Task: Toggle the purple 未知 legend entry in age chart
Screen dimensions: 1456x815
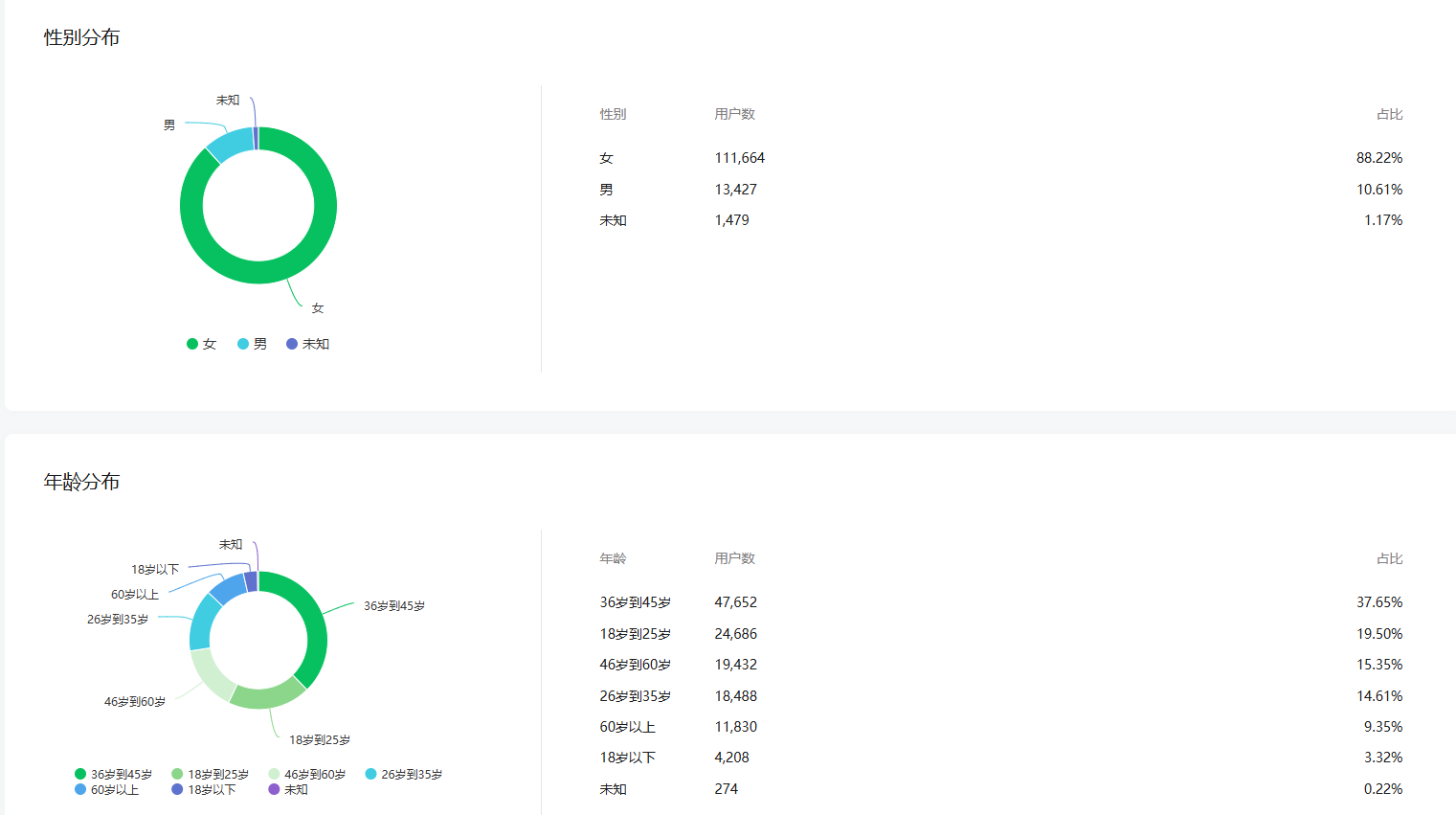Action: [288, 789]
